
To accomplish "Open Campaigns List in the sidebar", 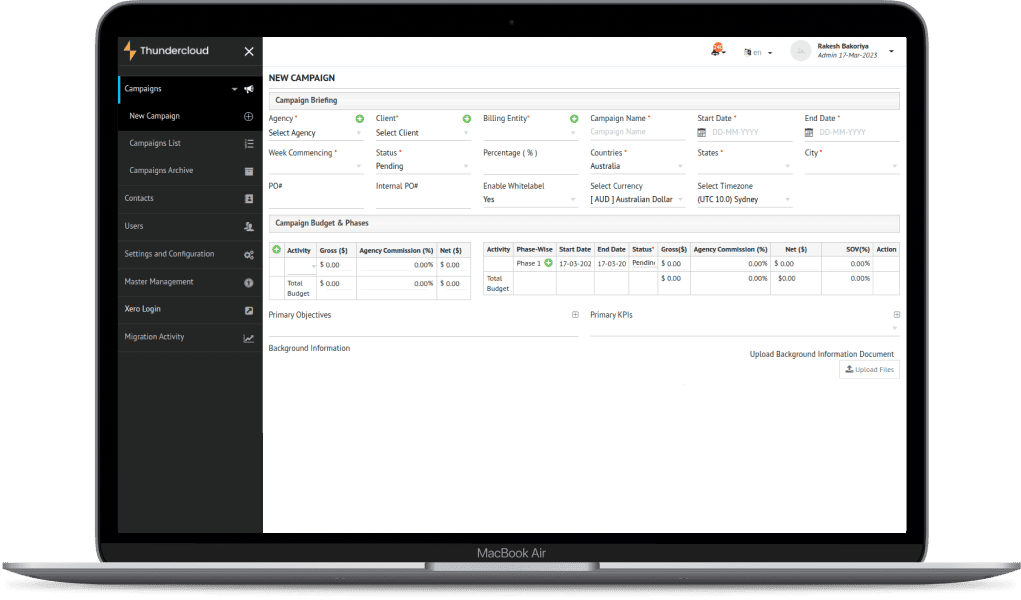I will click(155, 144).
